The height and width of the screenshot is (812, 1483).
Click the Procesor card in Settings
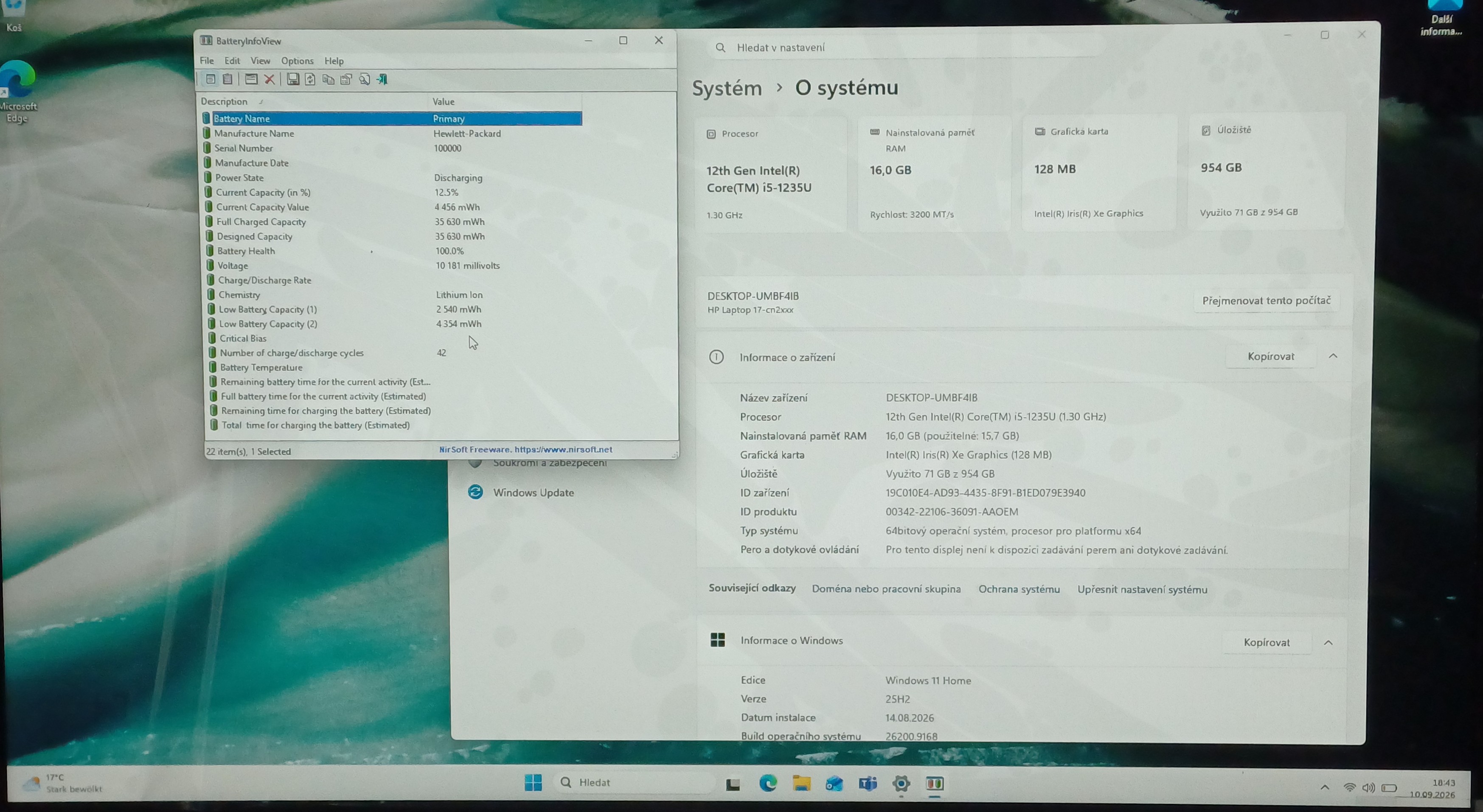click(x=770, y=174)
